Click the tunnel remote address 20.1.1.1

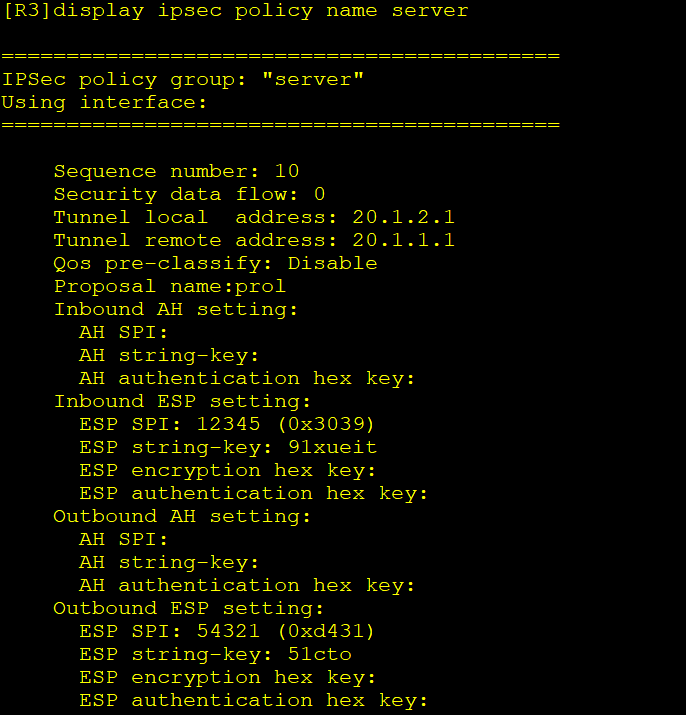403,240
